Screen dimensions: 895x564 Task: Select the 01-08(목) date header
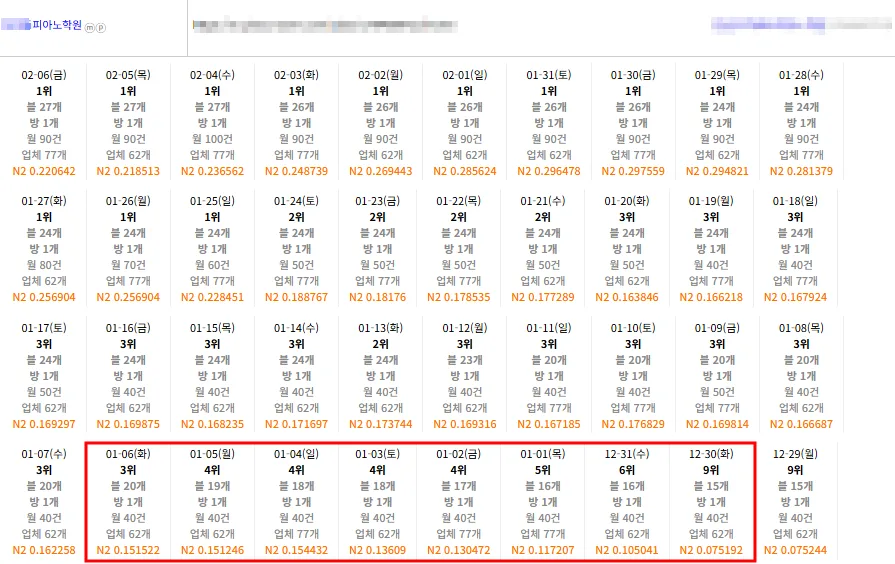(x=801, y=328)
